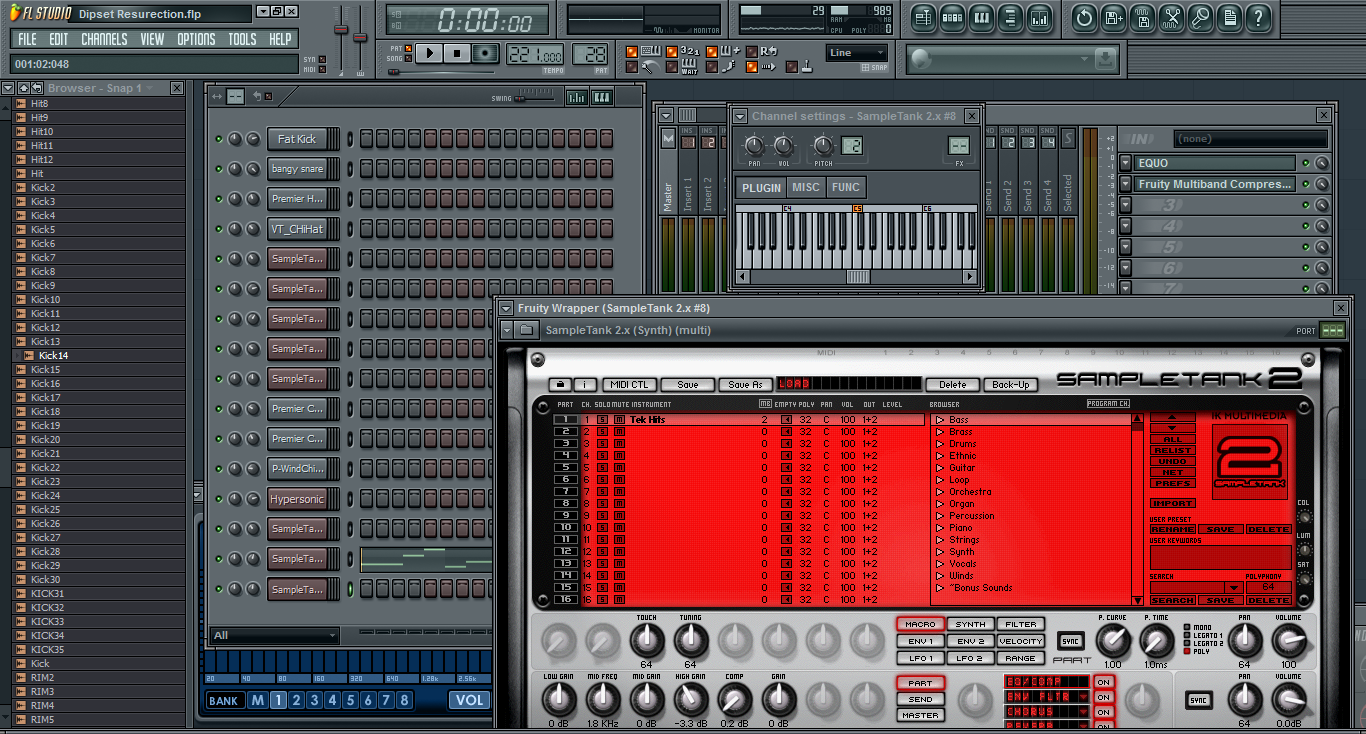Open the Line snap dropdown
1366x734 pixels.
[857, 53]
